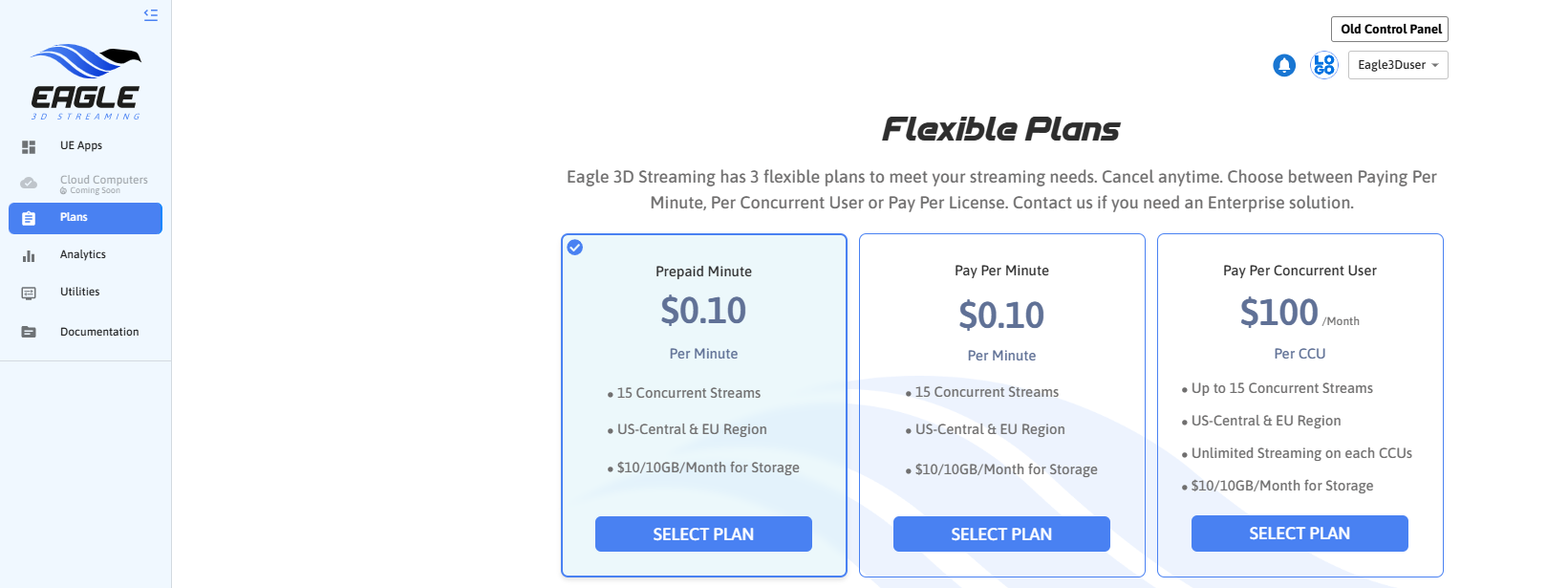Click the Cloud Computers cloud icon
Viewport: 1568px width, 588px height.
click(x=29, y=183)
